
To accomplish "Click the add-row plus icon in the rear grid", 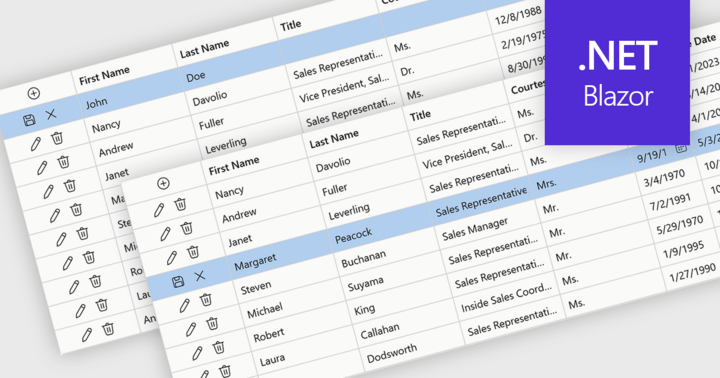I will 34,93.
